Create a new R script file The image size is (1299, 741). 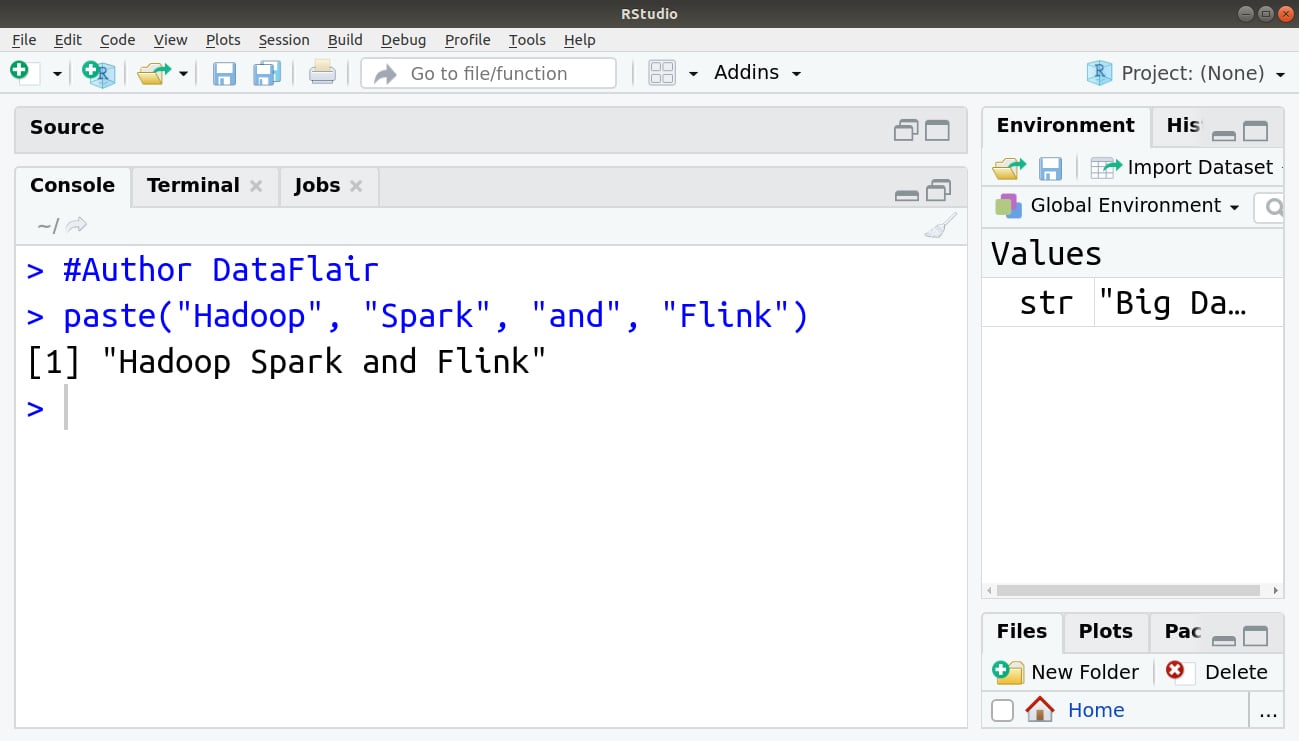(18, 72)
